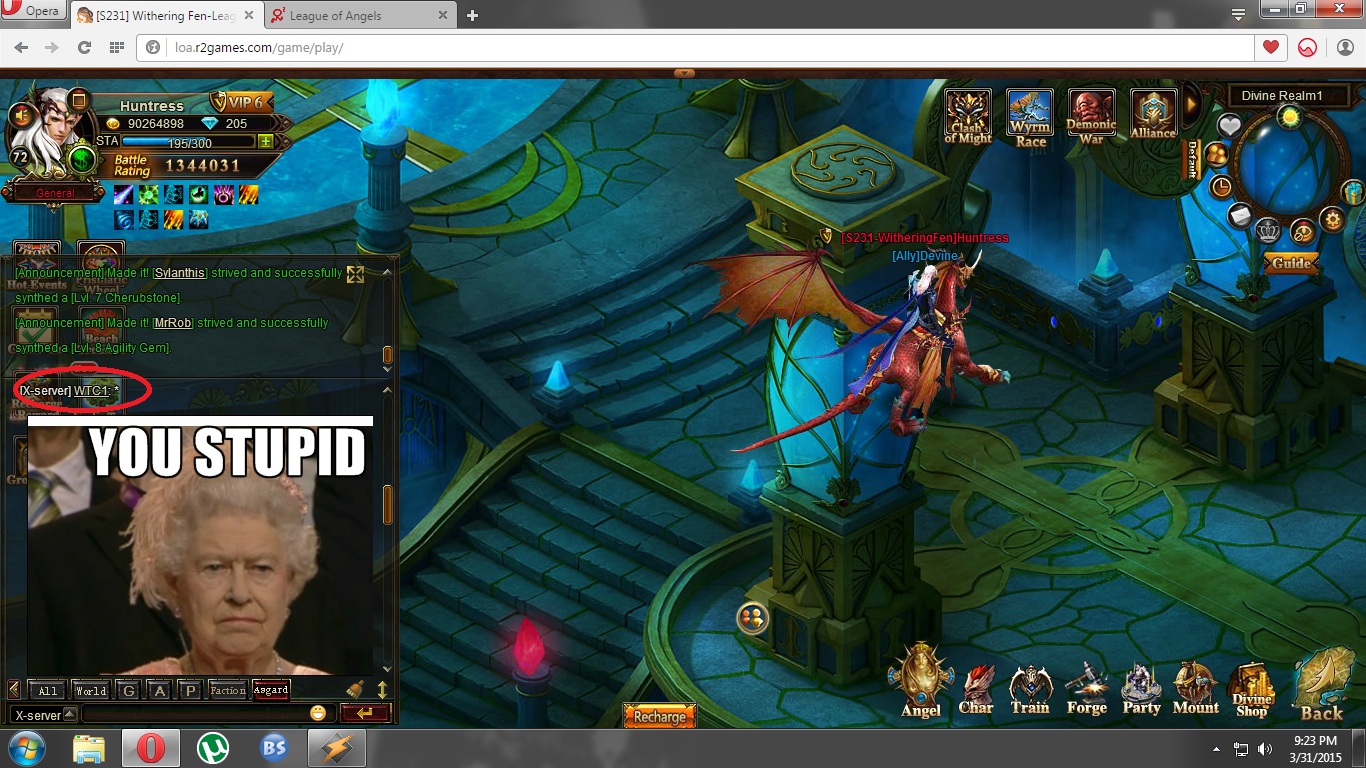
Task: Toggle the Default side tab
Action: coord(1192,159)
